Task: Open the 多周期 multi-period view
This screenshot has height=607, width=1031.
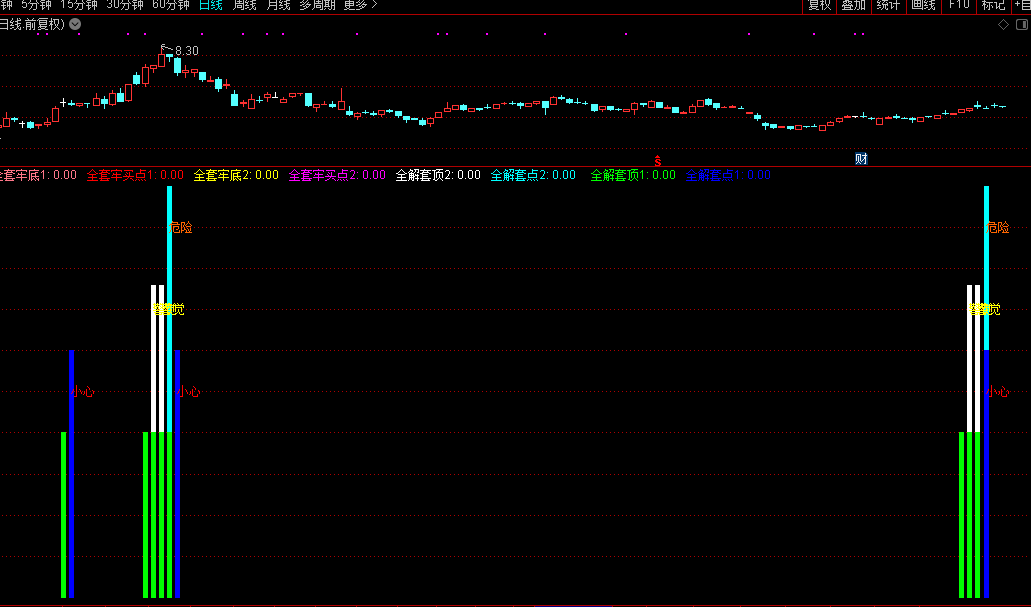Action: pyautogui.click(x=318, y=5)
